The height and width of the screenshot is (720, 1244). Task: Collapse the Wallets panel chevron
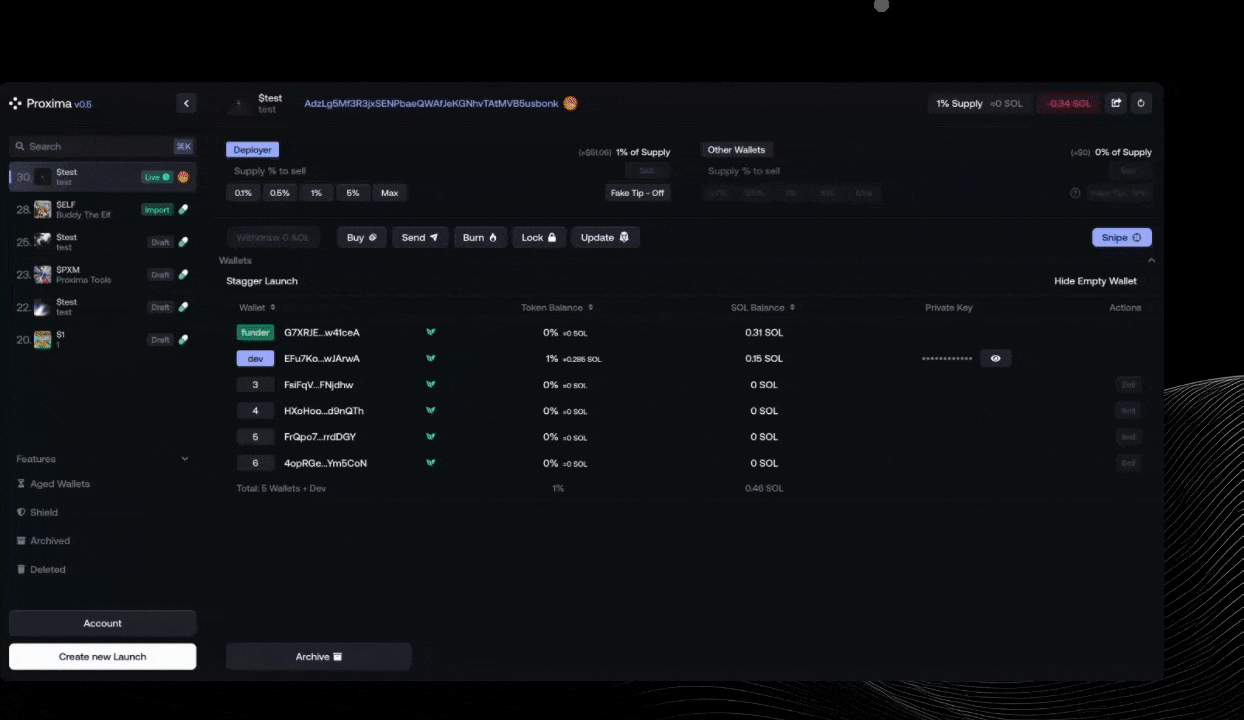pyautogui.click(x=1150, y=260)
